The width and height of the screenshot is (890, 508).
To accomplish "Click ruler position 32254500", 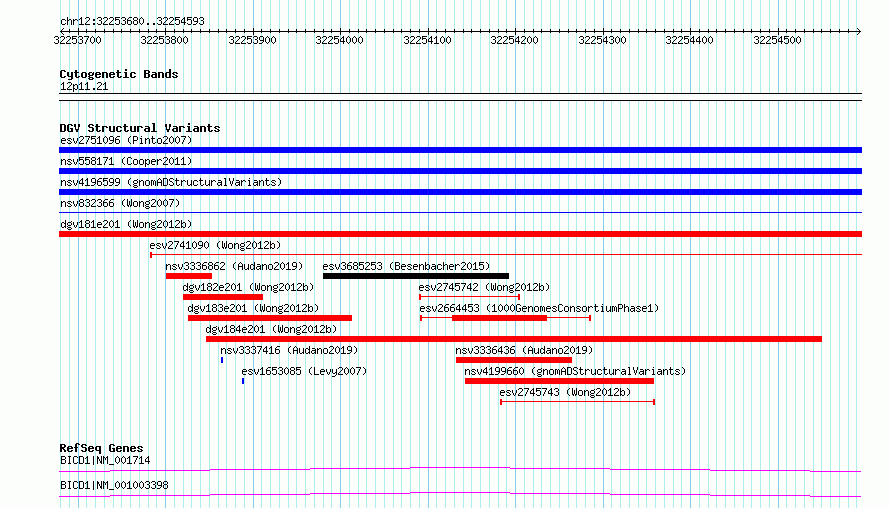I will coord(778,40).
